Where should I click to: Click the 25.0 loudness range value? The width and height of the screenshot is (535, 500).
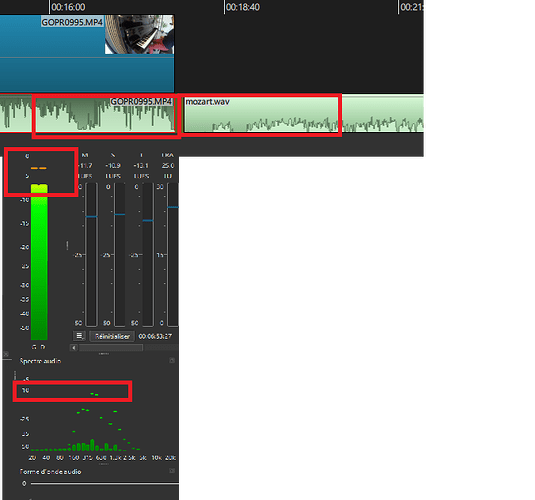pos(168,166)
